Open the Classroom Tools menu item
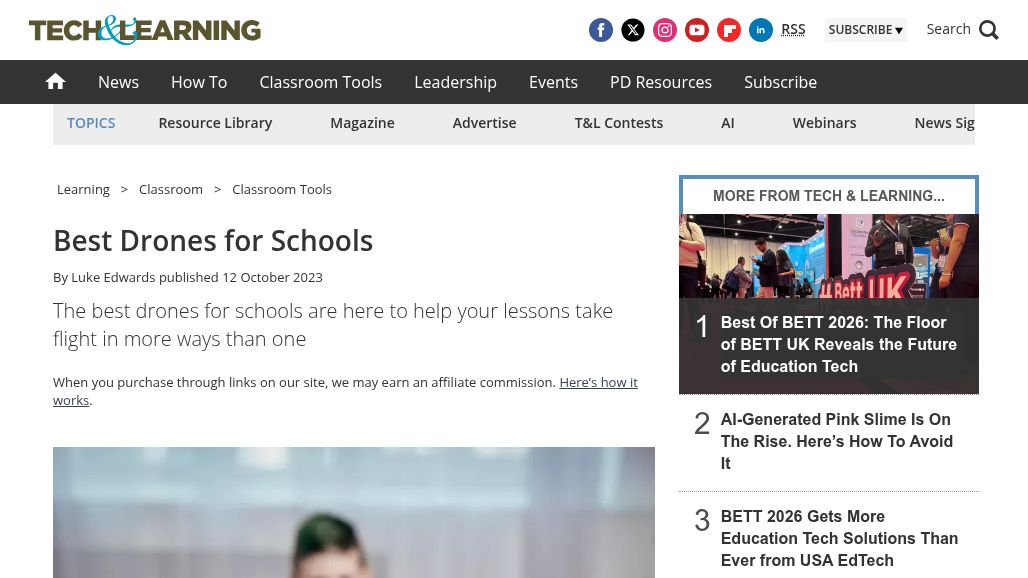This screenshot has width=1028, height=578. 320,82
